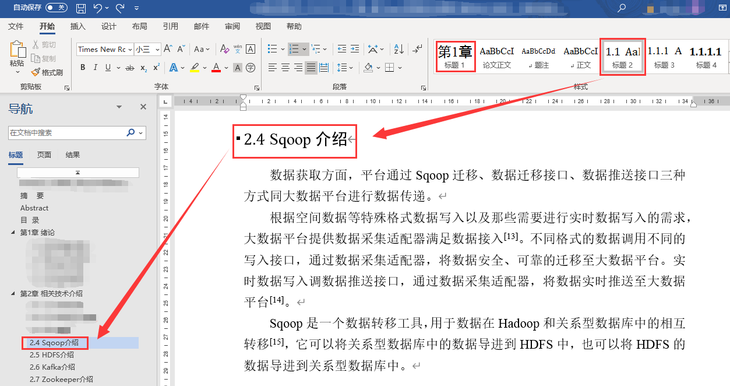The image size is (730, 386).
Task: Open the search magnifier in the title bar
Action: [x=622, y=8]
